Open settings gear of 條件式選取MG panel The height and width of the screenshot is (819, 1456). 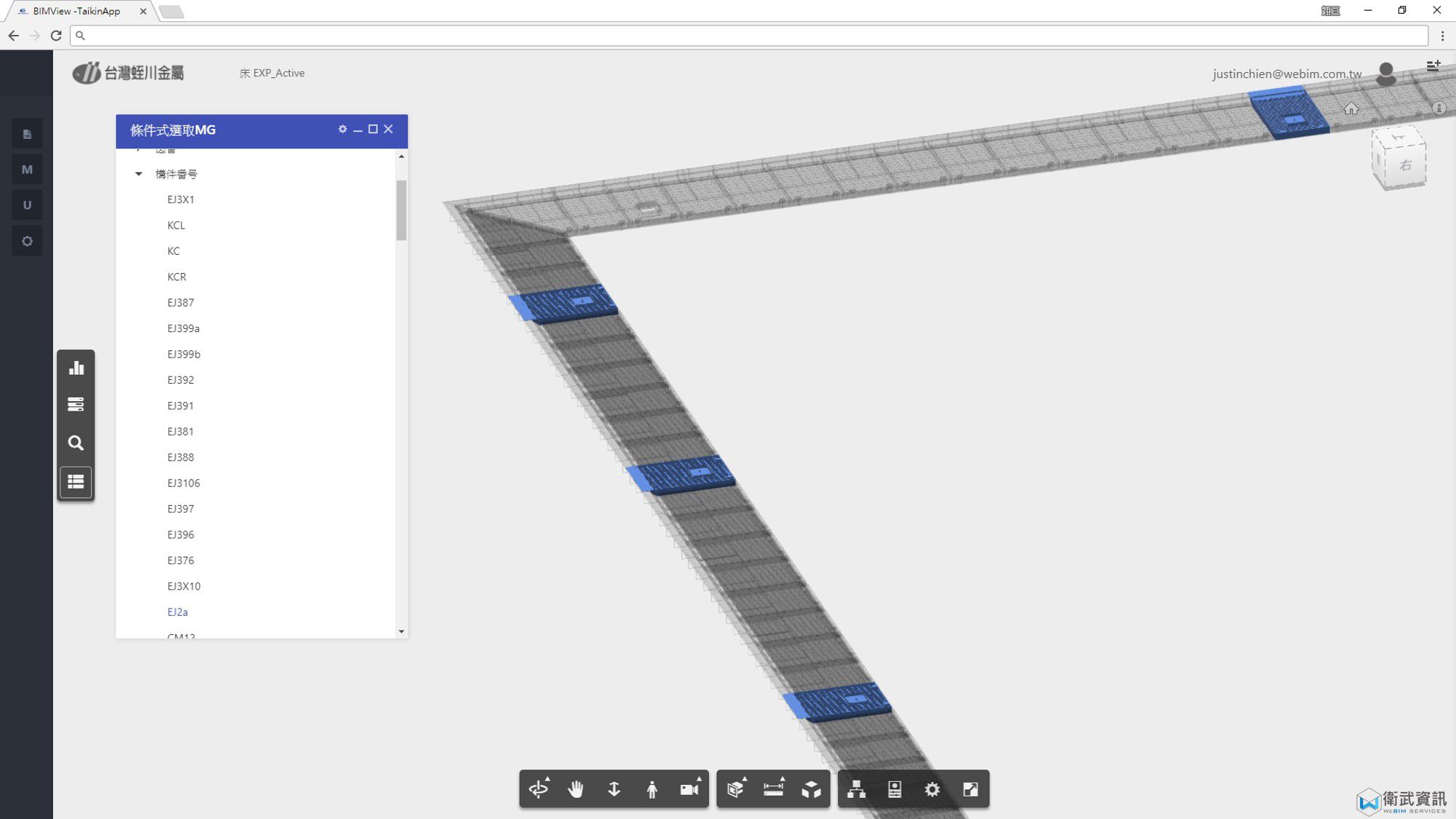click(342, 129)
